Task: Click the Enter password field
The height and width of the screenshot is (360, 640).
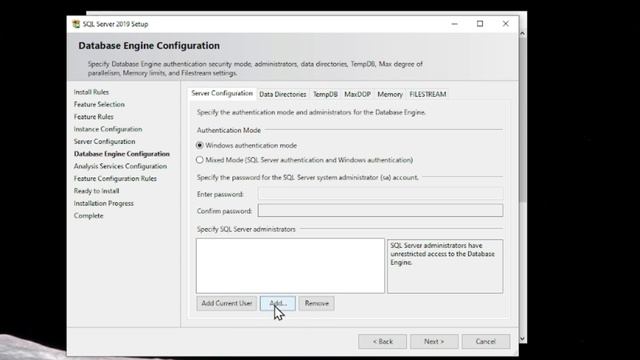Action: coord(380,194)
